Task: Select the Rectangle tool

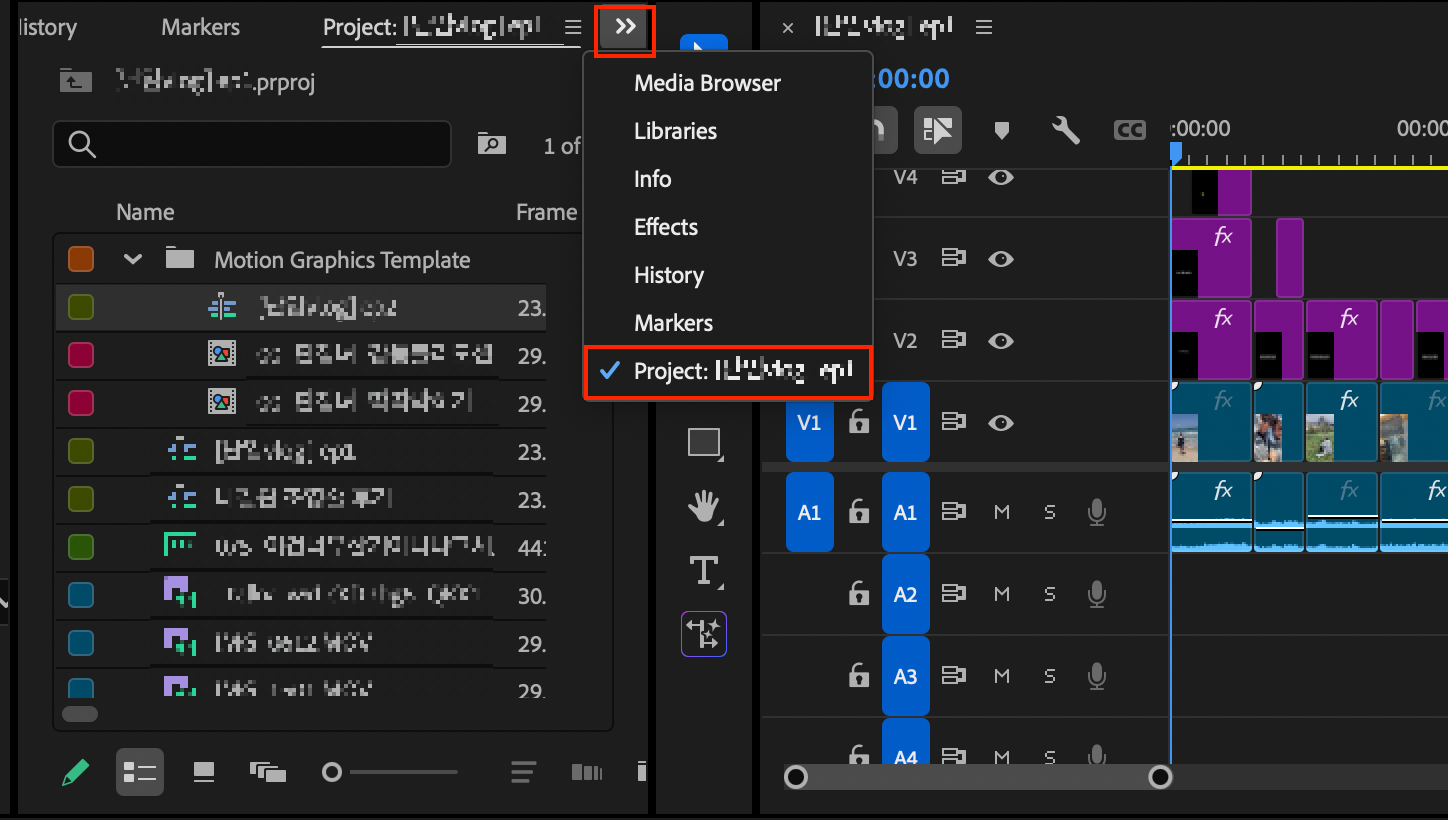Action: click(704, 443)
